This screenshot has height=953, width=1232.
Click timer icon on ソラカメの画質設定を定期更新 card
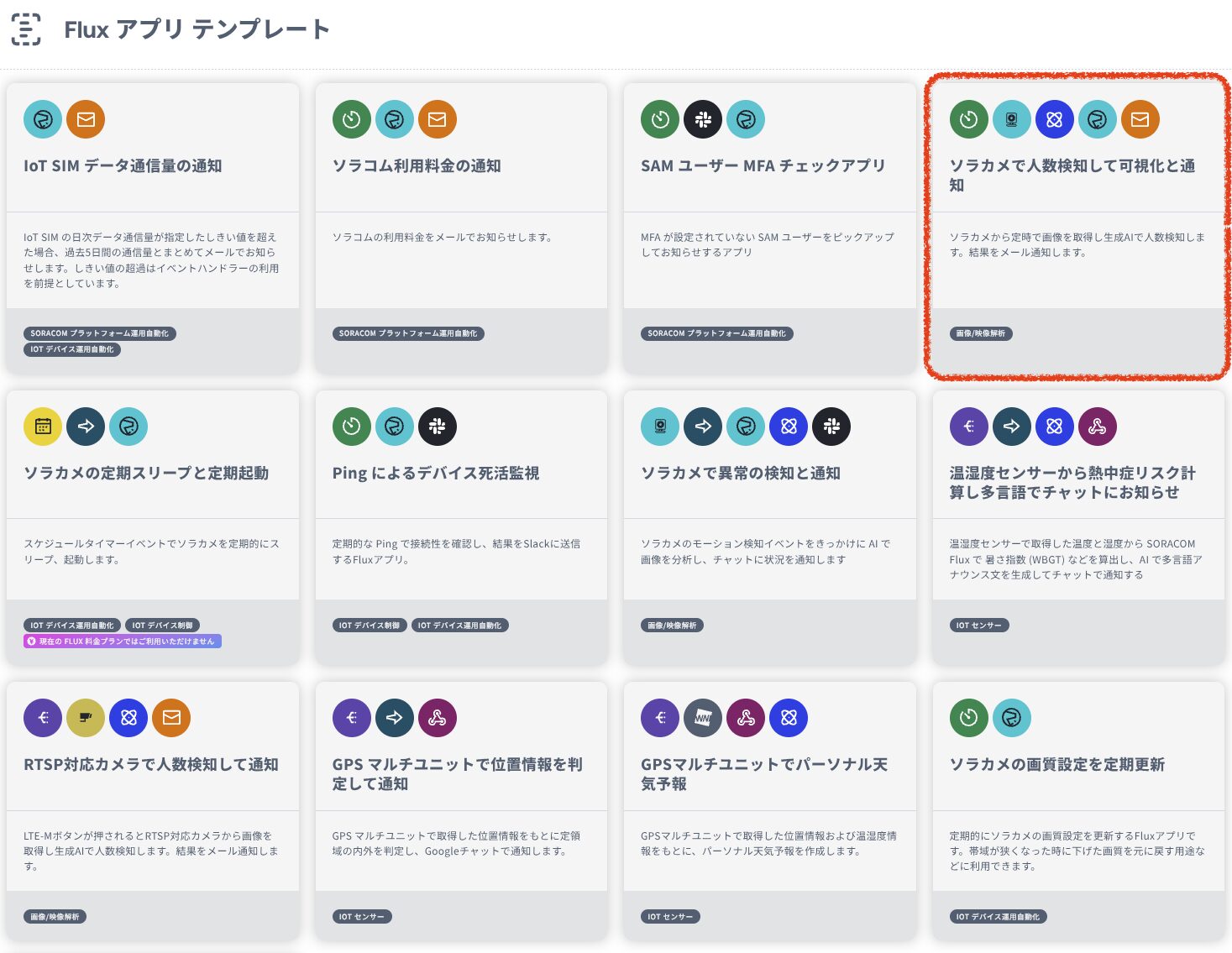[x=968, y=718]
